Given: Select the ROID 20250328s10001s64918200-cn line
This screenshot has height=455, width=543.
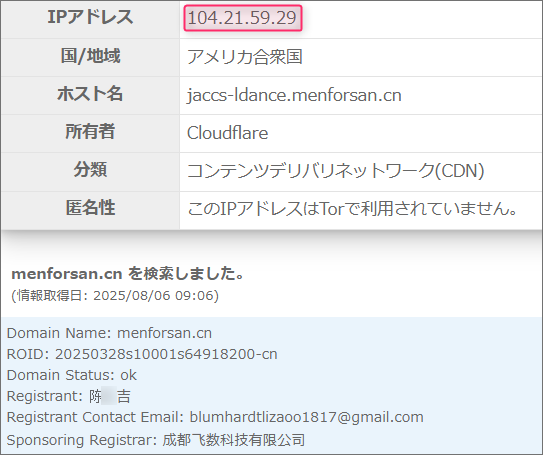Looking at the screenshot, I should [x=142, y=354].
